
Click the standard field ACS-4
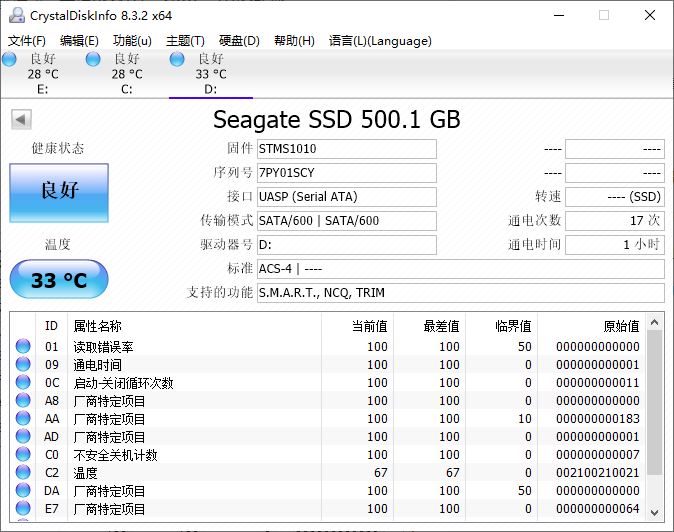461,269
